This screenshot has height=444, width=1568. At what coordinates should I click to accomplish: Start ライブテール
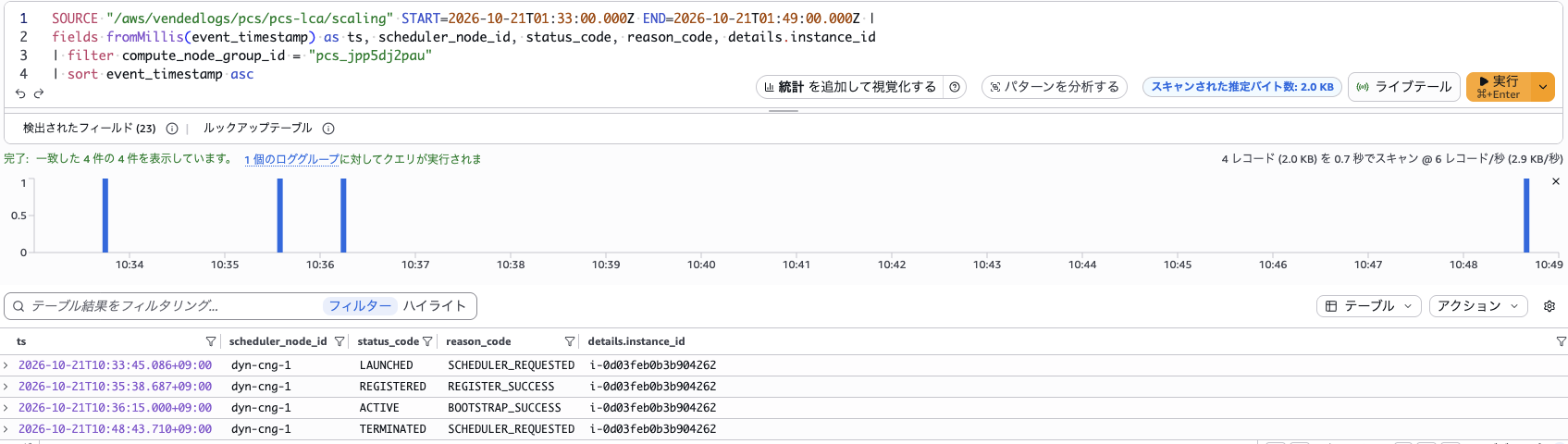click(1403, 87)
